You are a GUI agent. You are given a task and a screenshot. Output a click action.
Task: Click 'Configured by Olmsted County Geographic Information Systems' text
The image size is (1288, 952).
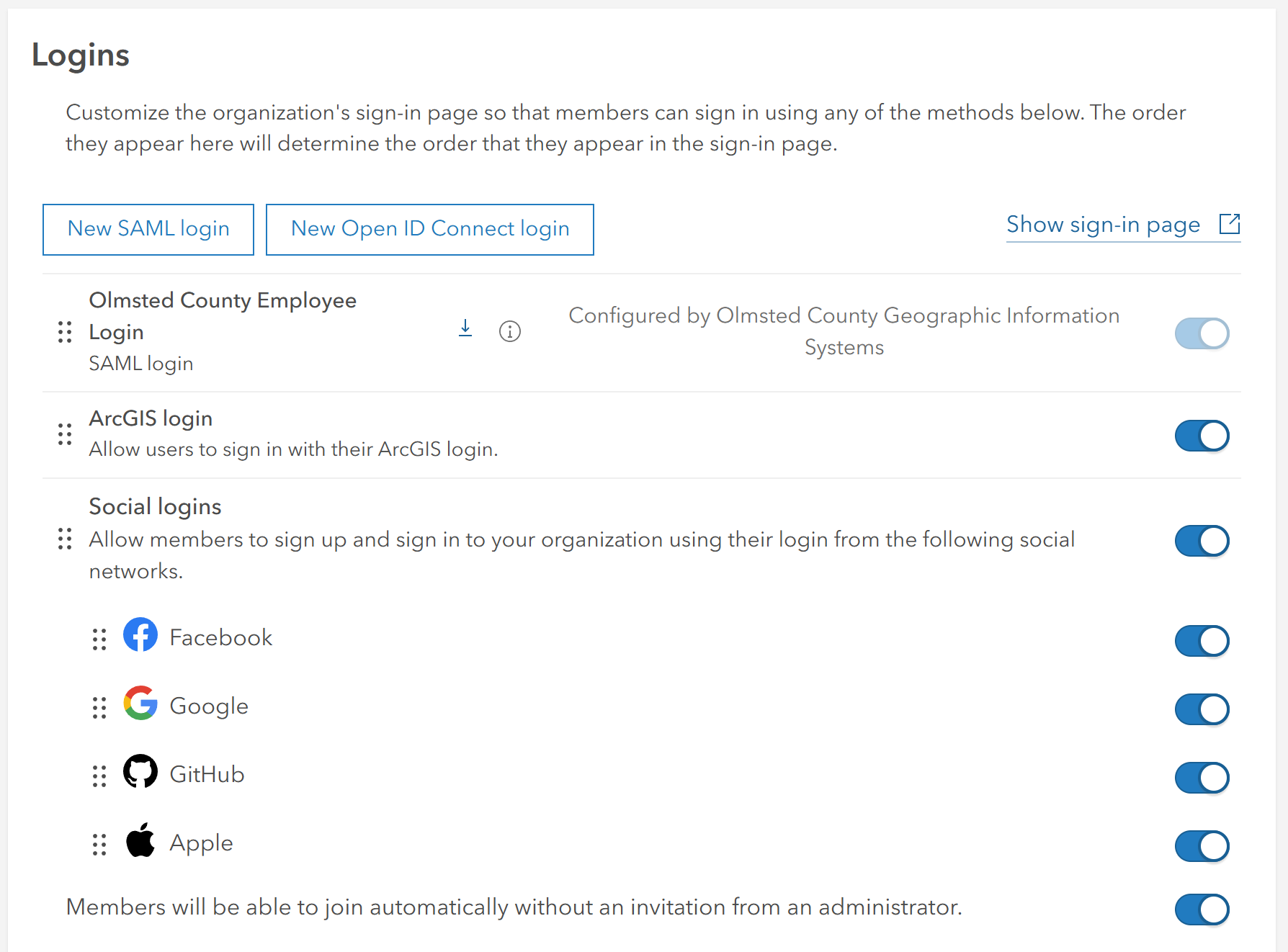click(x=844, y=331)
